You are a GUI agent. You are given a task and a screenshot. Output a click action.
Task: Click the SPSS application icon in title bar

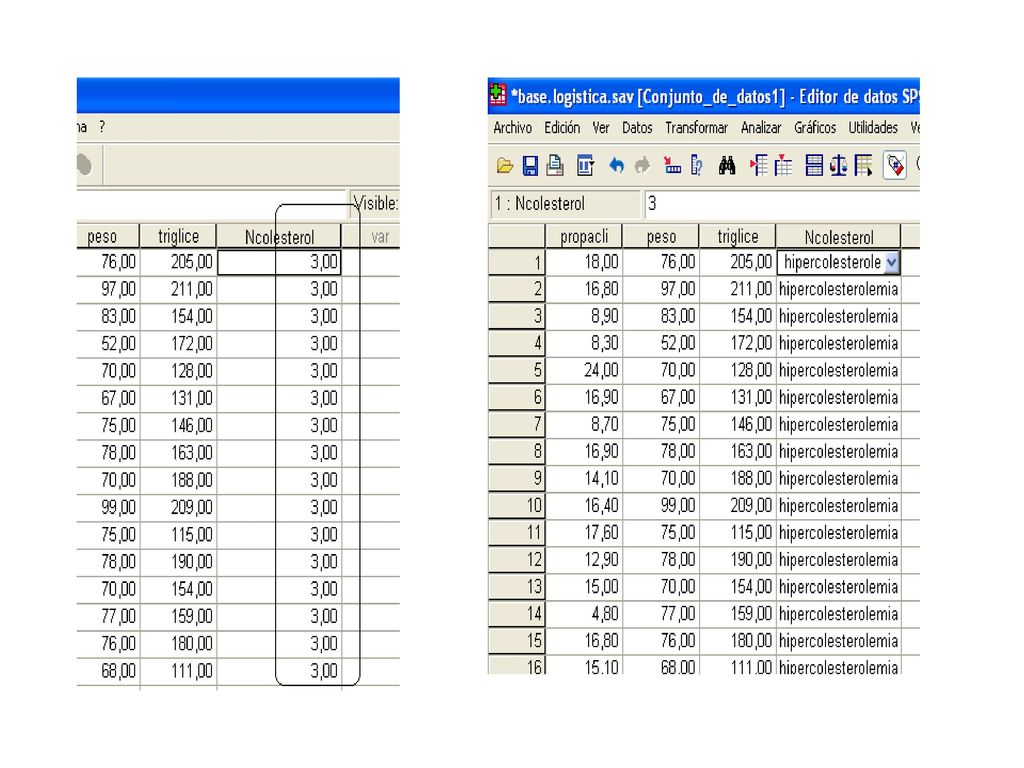click(x=498, y=95)
